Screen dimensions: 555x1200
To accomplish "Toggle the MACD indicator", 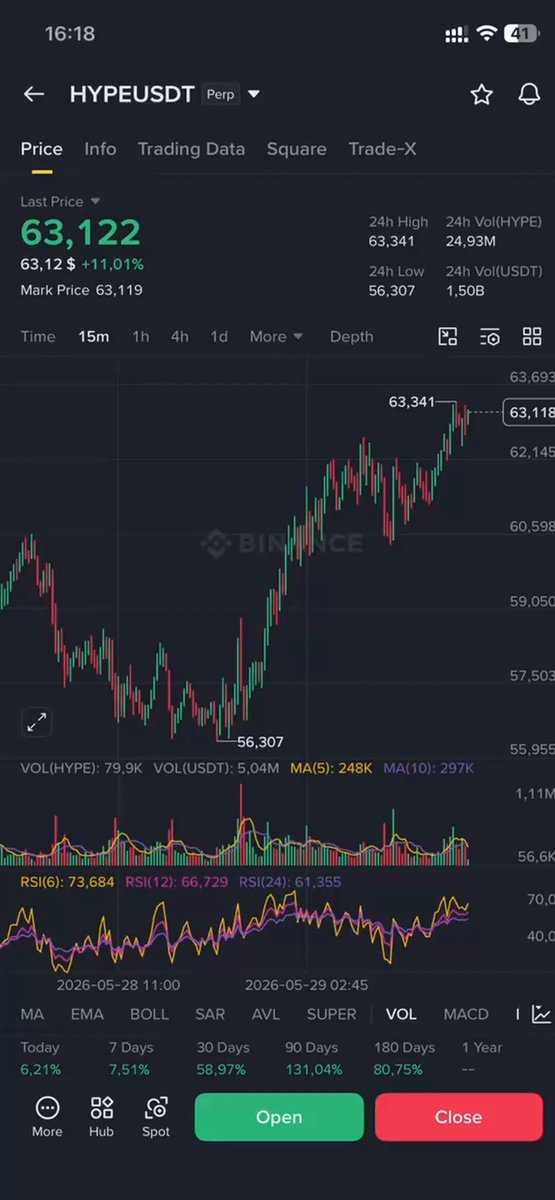I will point(466,1014).
